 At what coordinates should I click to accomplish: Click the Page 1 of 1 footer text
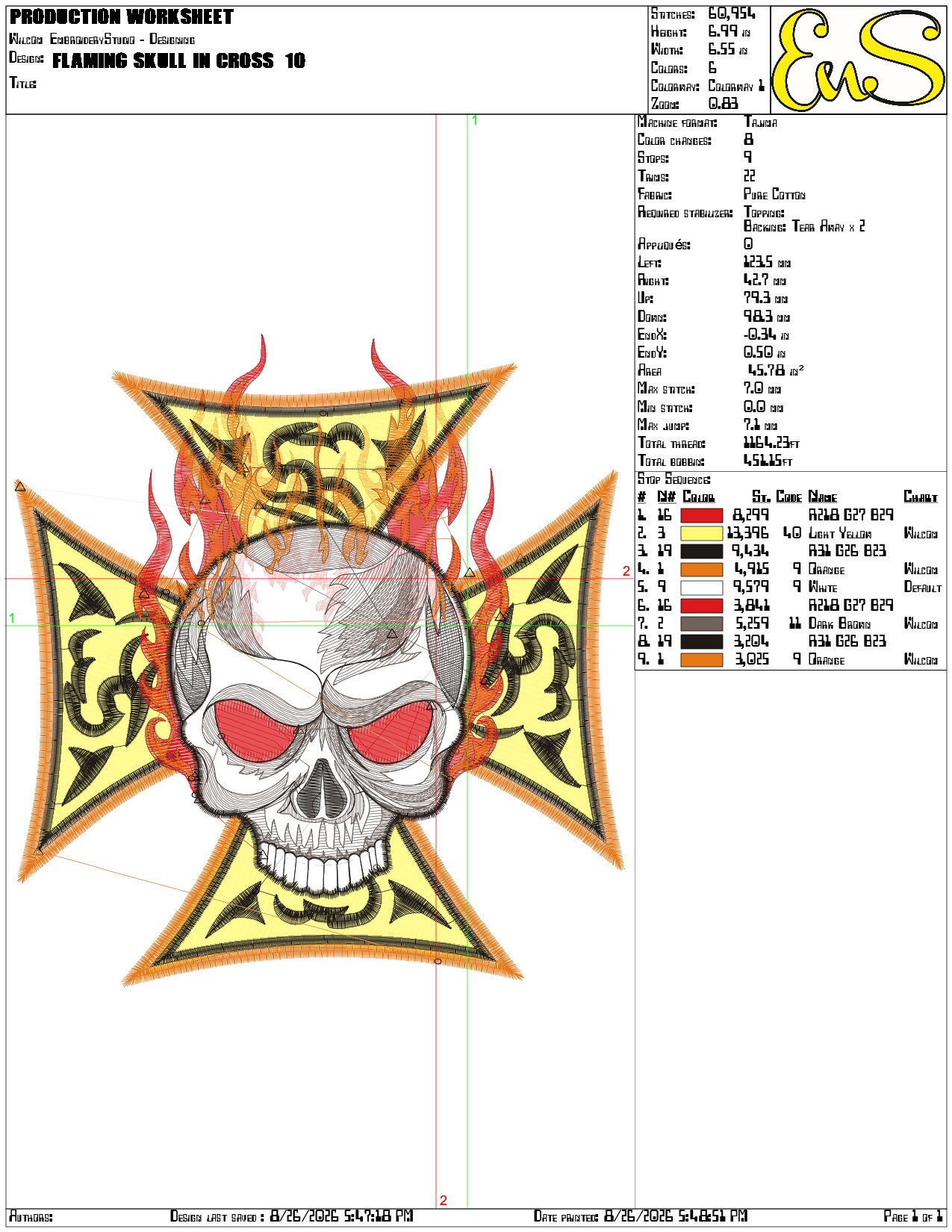(913, 1216)
